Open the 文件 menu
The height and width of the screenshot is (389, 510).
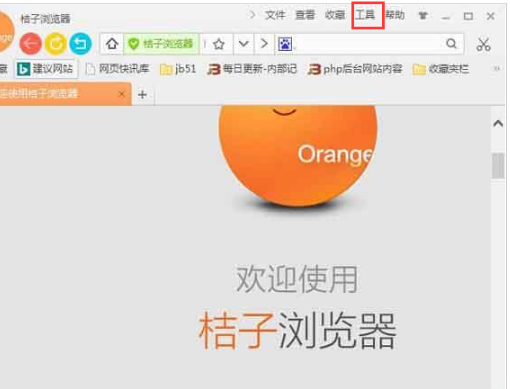click(x=275, y=15)
